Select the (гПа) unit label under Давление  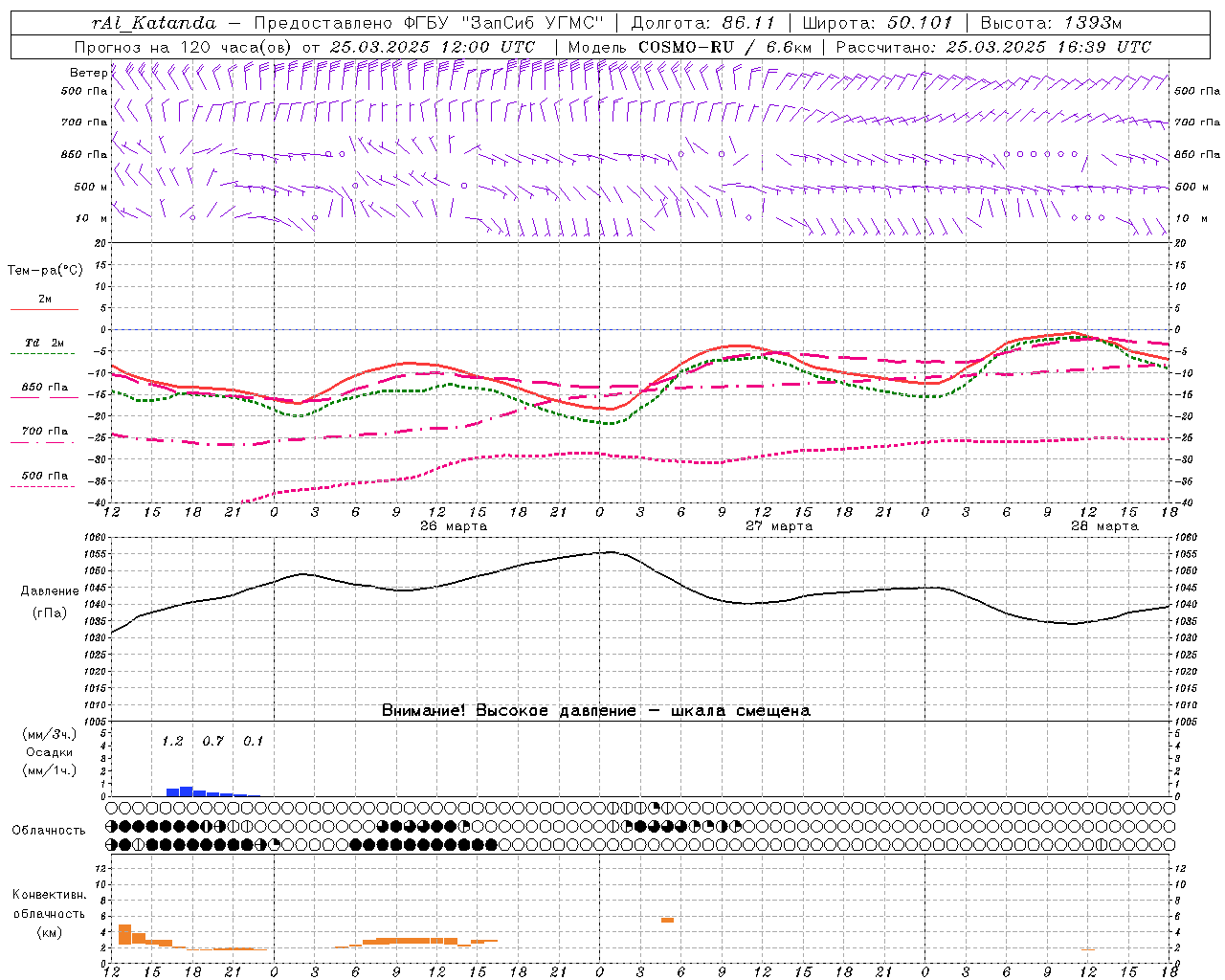click(50, 612)
